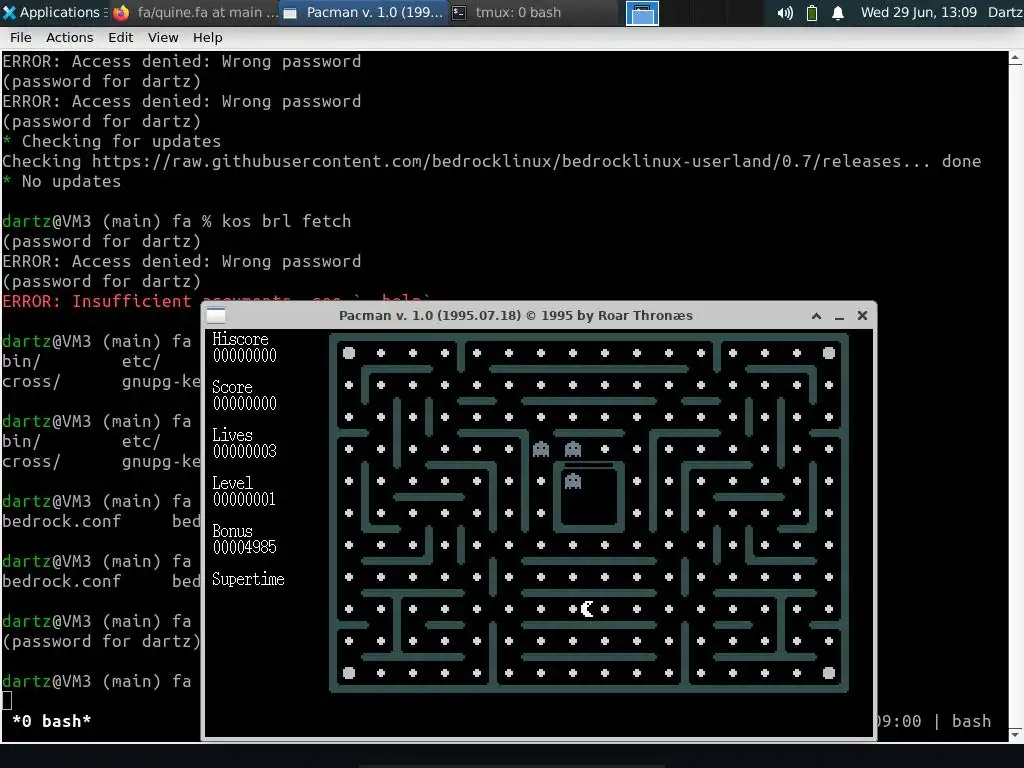Click the workspace switcher icon in the panel

[642, 13]
